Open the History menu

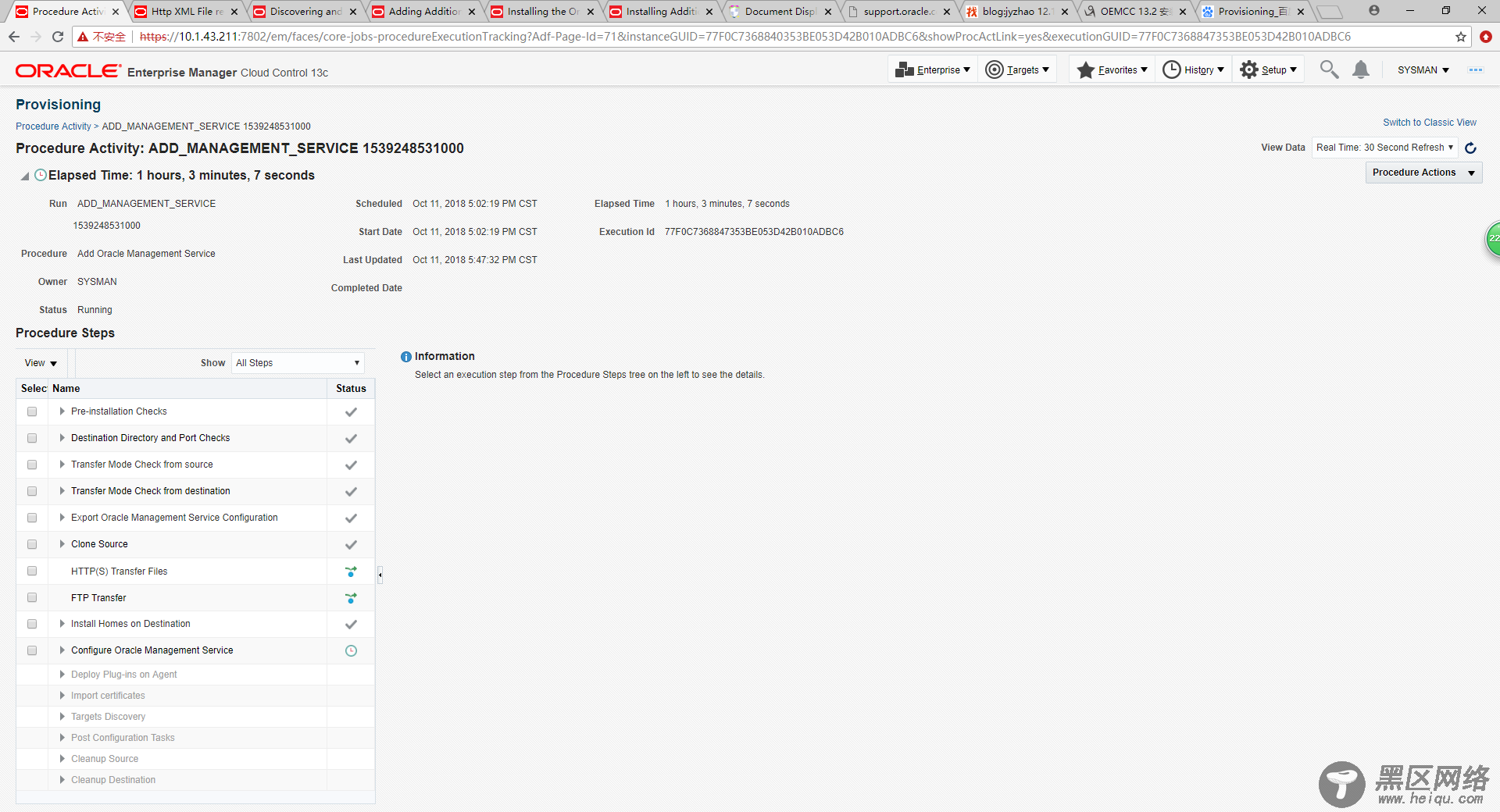(1193, 69)
